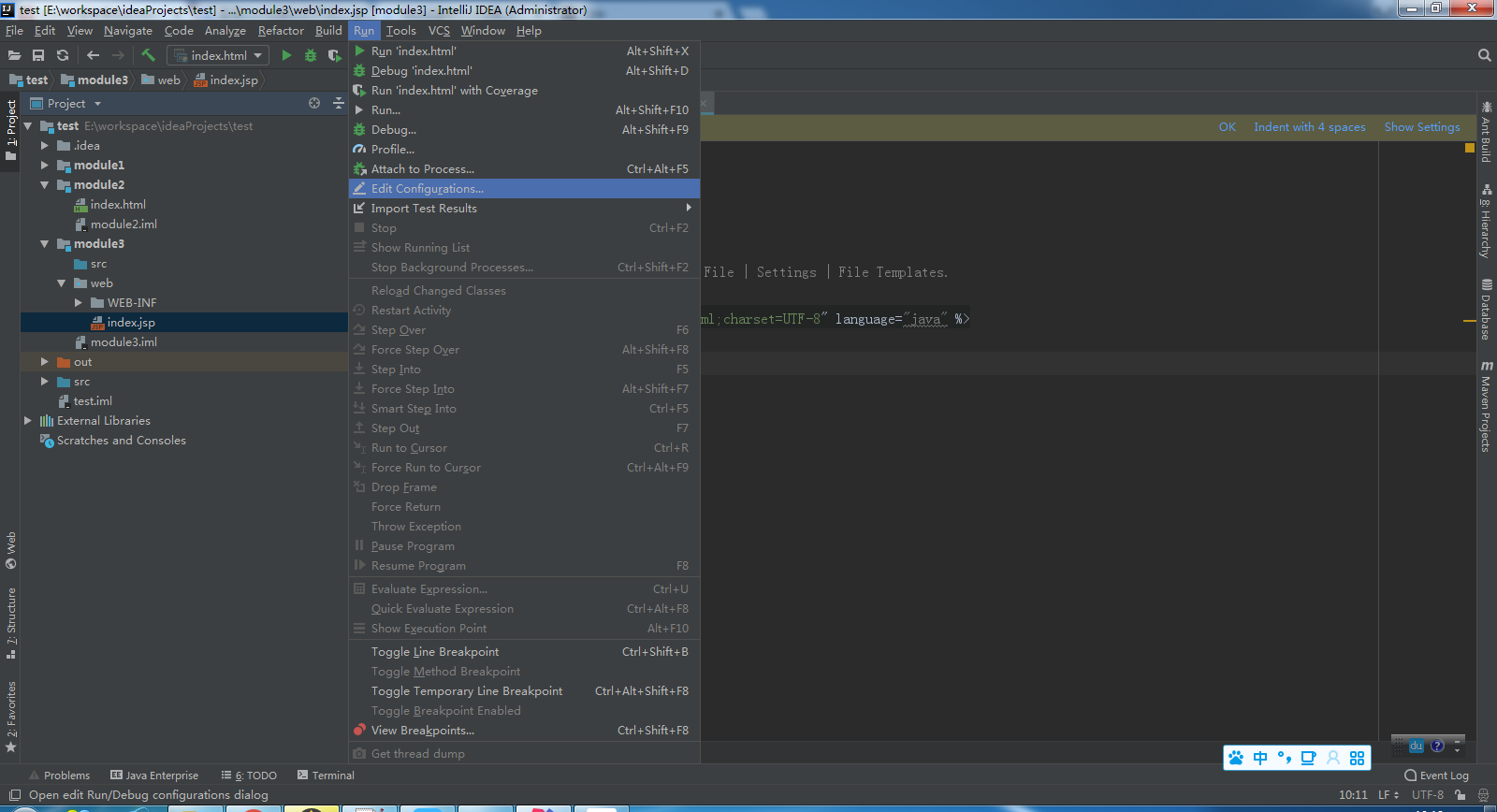The image size is (1497, 812).
Task: Open the Web tool window
Action: point(11,550)
